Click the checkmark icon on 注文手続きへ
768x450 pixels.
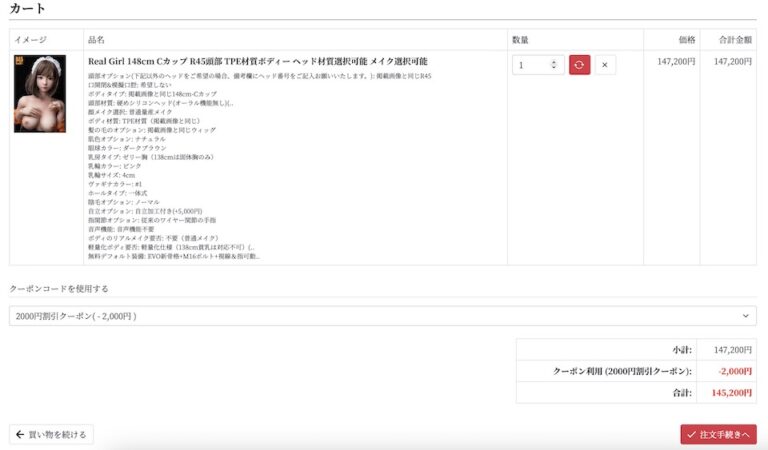coord(691,434)
